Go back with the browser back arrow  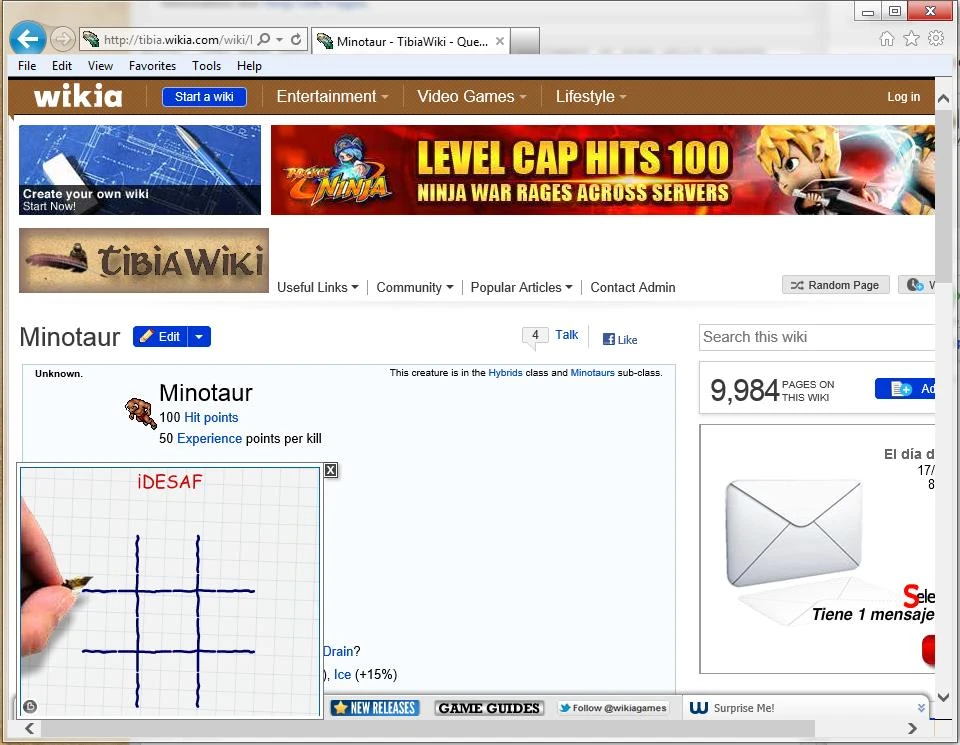tap(28, 39)
